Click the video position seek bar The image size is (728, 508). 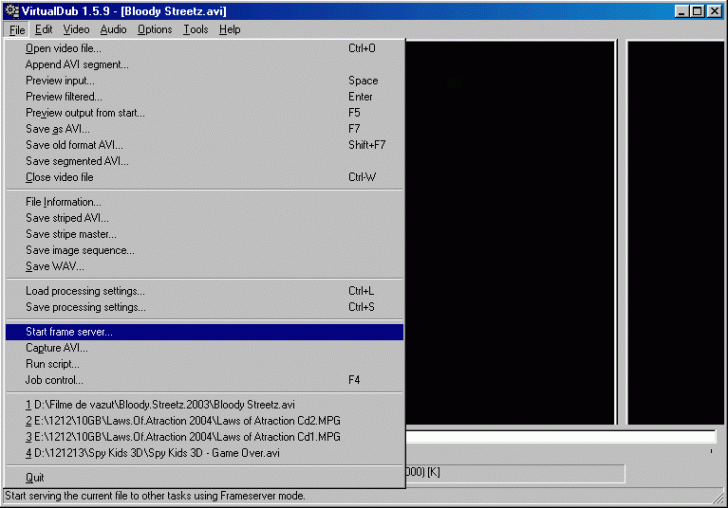coord(560,437)
